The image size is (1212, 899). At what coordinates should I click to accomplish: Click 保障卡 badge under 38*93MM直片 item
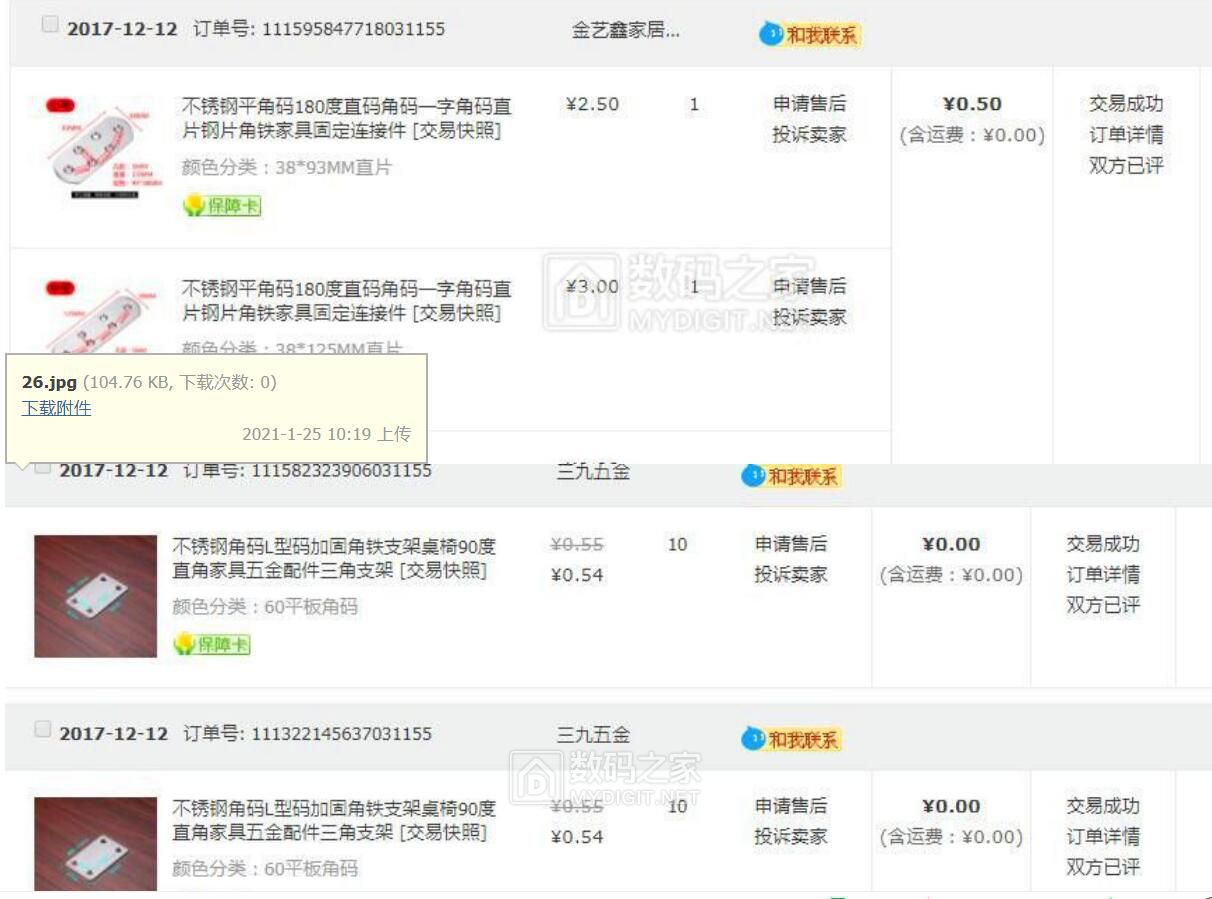click(222, 206)
